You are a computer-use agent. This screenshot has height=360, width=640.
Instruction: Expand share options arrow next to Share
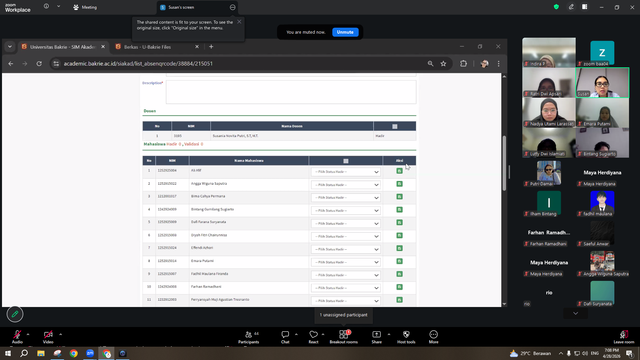tap(389, 334)
